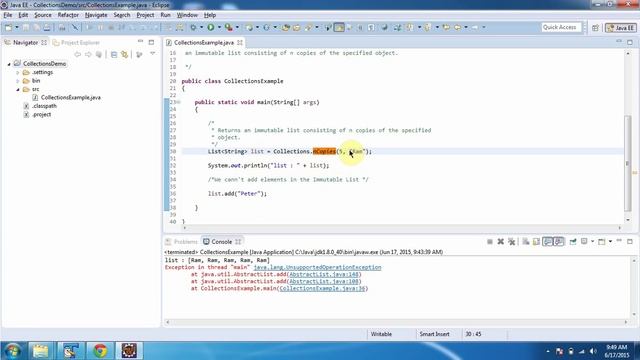Open File Explorer from taskbar

[40, 351]
